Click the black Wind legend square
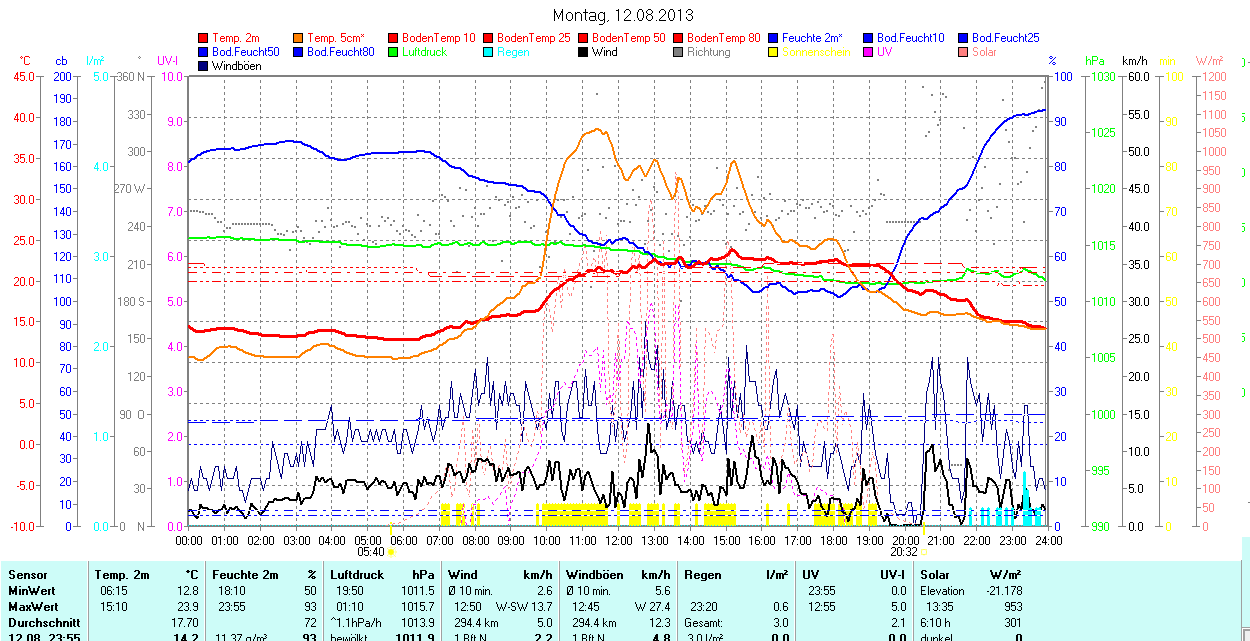Image resolution: width=1250 pixels, height=641 pixels. click(x=584, y=52)
